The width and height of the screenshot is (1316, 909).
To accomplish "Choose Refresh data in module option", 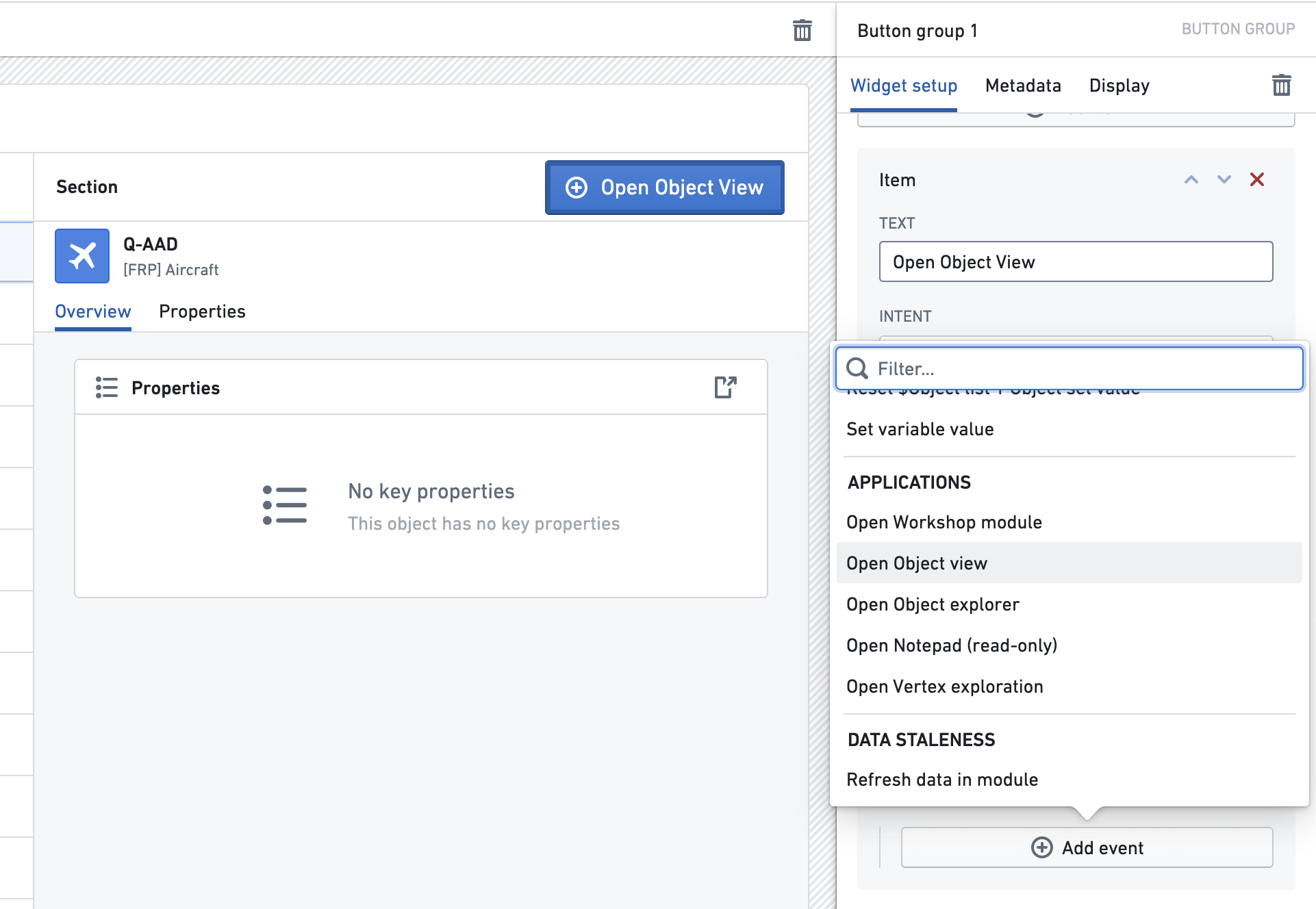I will click(x=1070, y=780).
